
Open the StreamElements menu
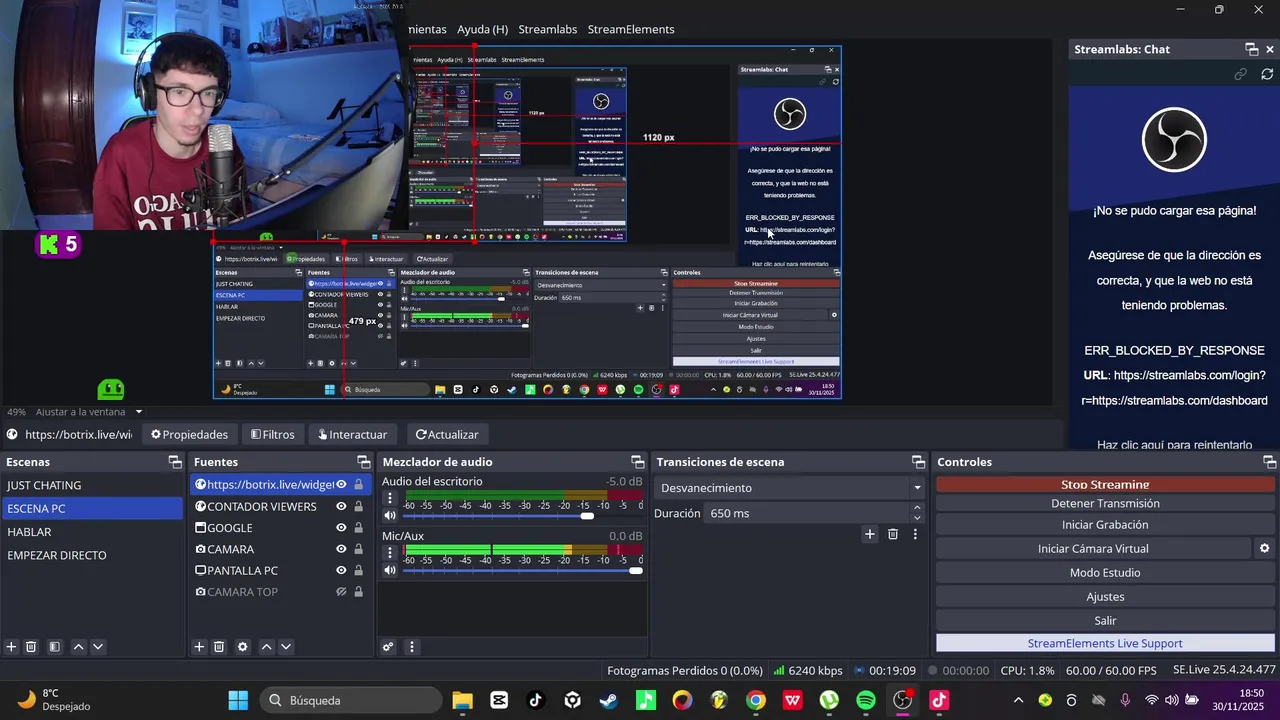coord(631,29)
